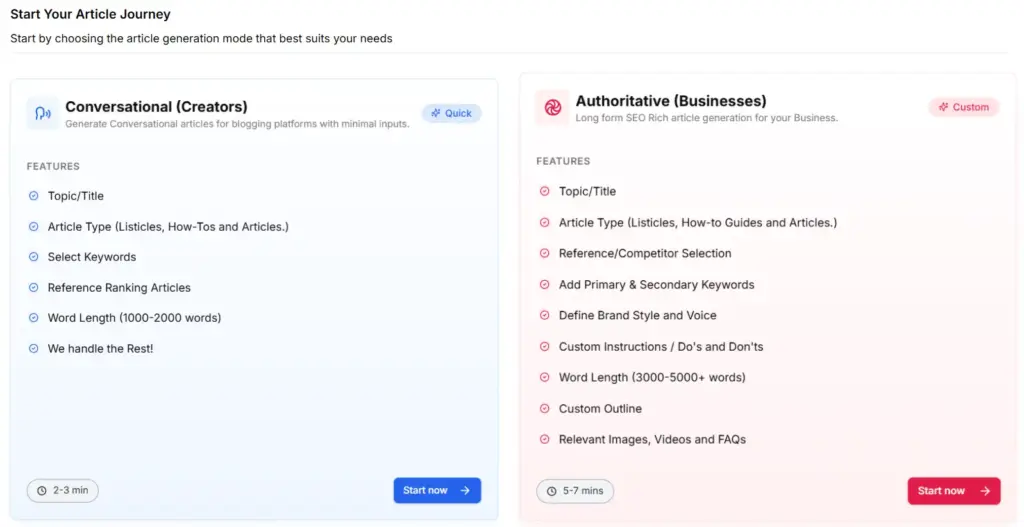Click check icon next to Reference/Competitor Selection
Viewport: 1024px width, 527px height.
pos(544,253)
